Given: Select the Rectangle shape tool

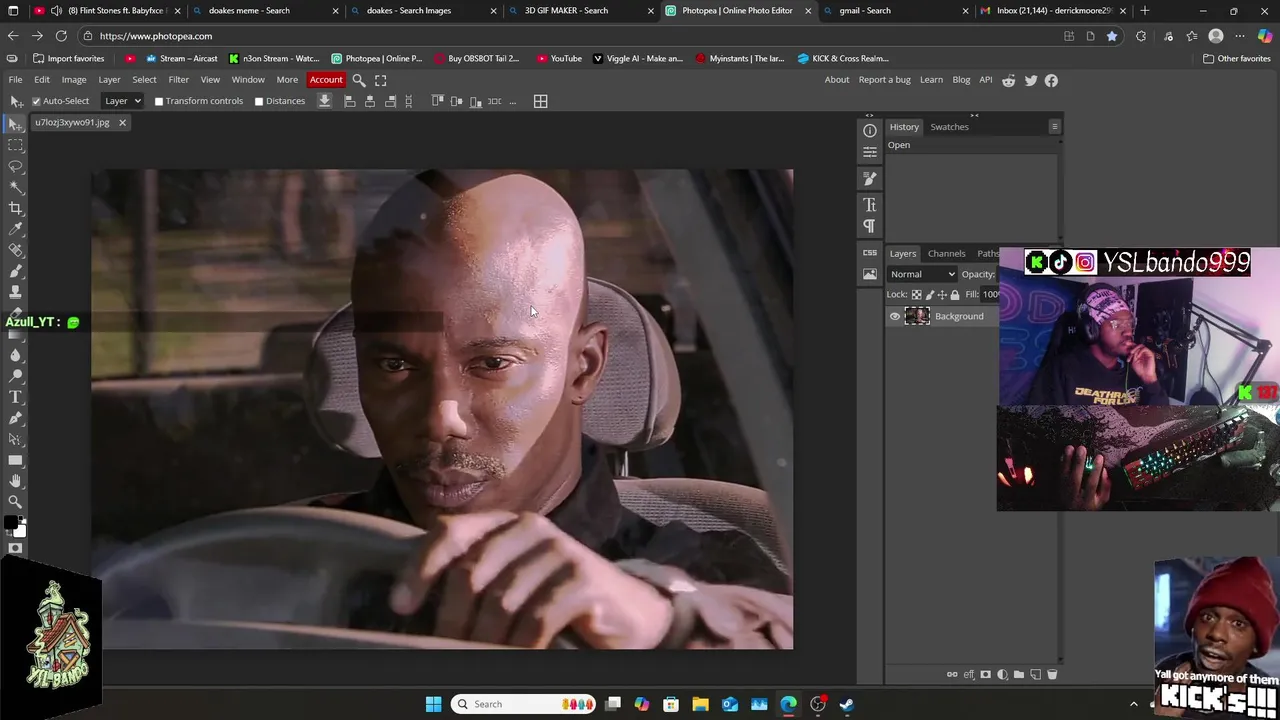Looking at the screenshot, I should click(16, 460).
